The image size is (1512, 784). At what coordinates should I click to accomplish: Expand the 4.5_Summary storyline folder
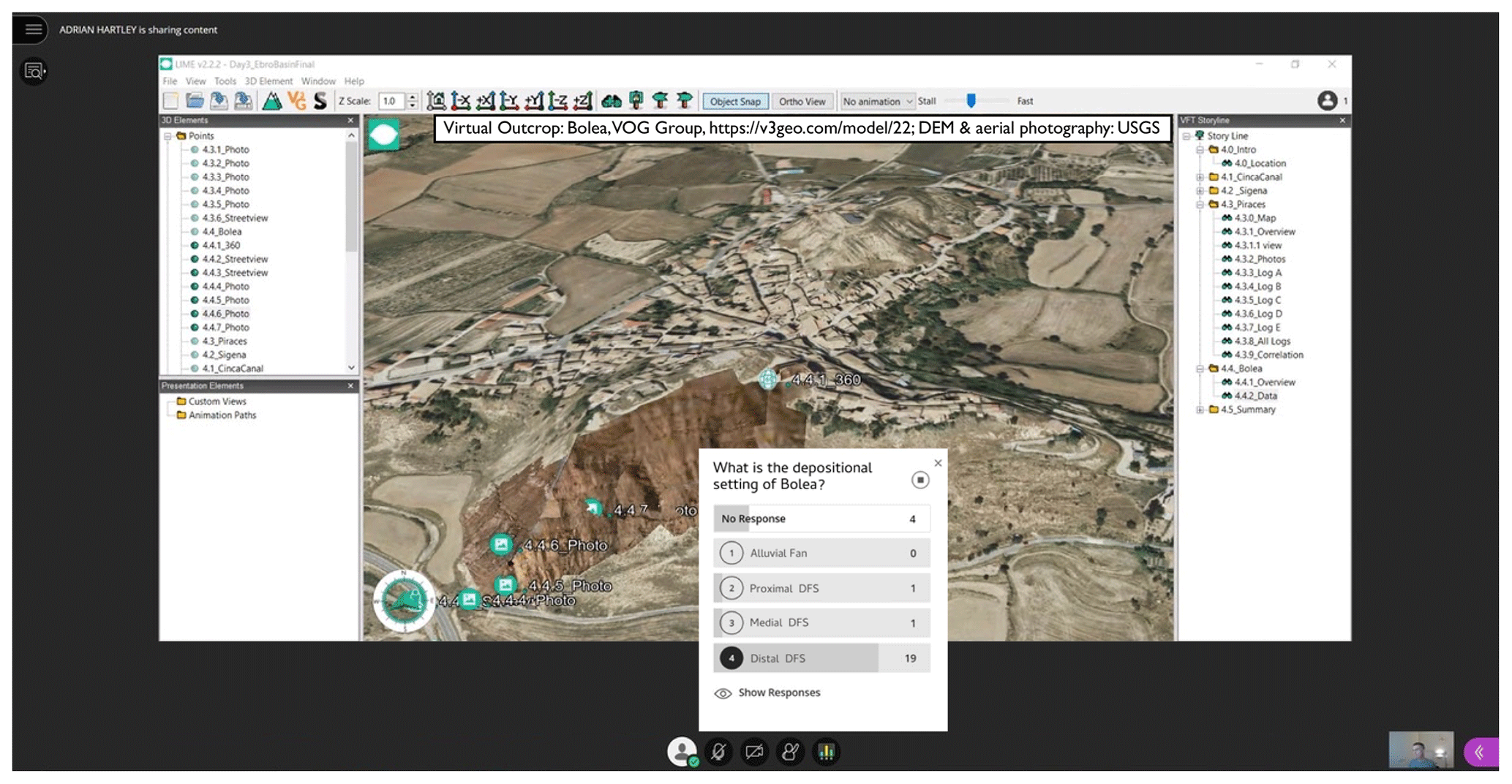click(1200, 410)
